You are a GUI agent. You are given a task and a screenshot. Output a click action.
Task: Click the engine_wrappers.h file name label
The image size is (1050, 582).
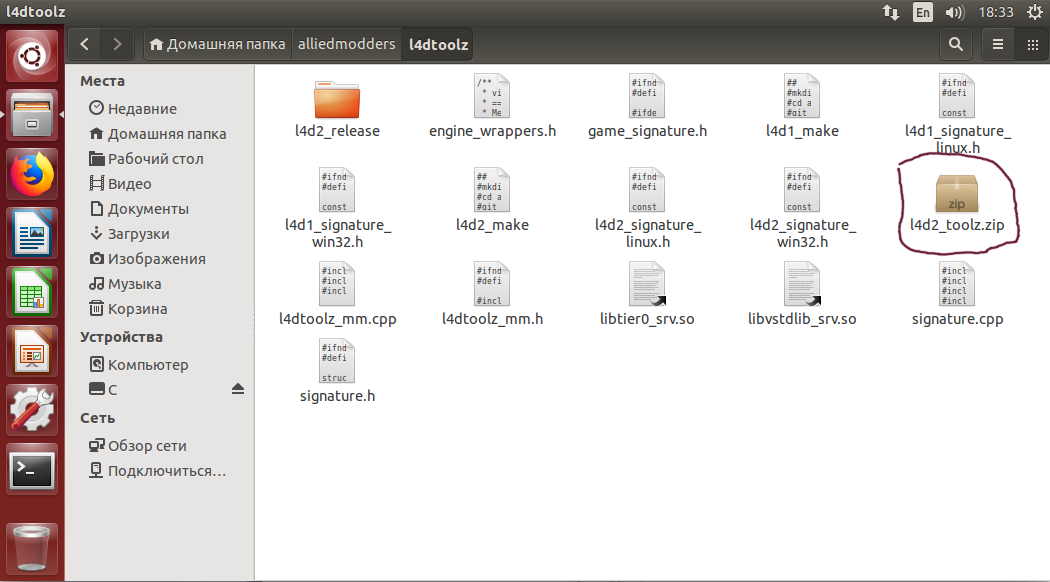tap(492, 131)
